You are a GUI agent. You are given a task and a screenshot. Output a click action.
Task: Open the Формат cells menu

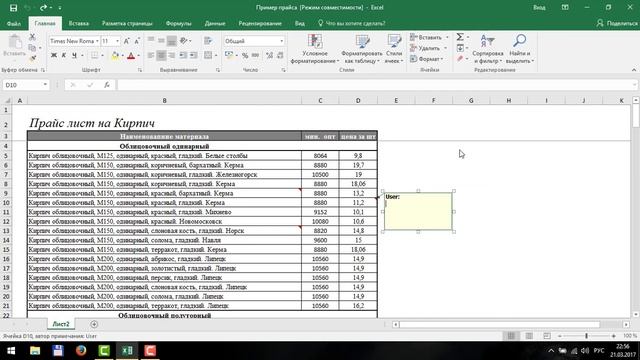[427, 59]
